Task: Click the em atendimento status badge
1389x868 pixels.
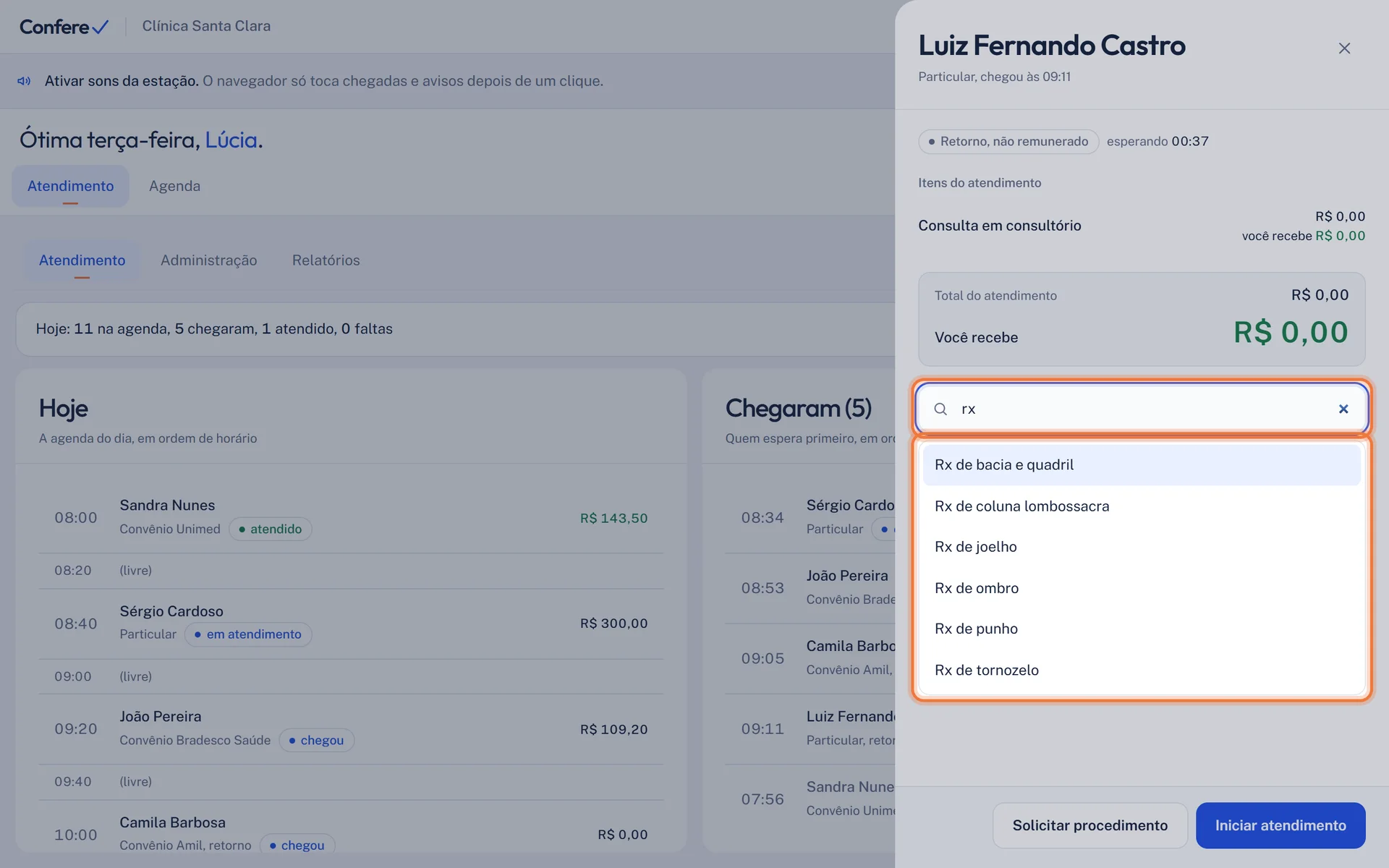Action: tap(248, 634)
